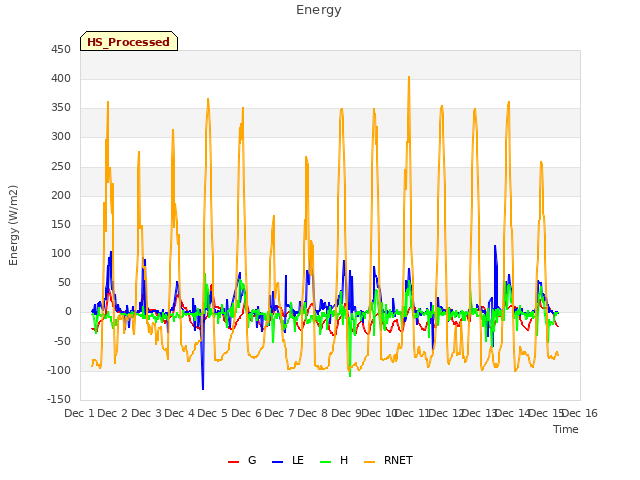Click the 0 y-axis tick label

(68, 312)
